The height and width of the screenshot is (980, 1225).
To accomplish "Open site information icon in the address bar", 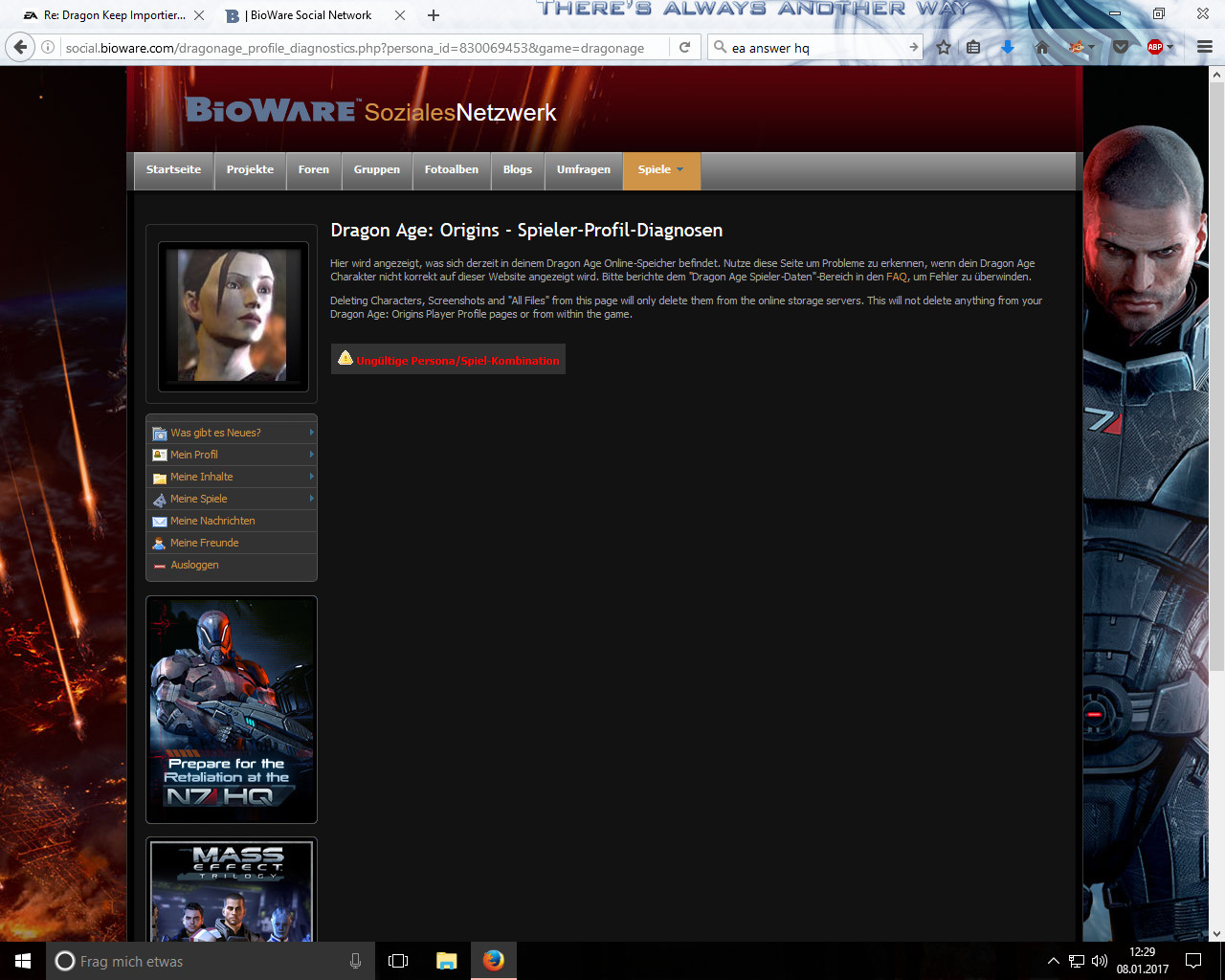I will pyautogui.click(x=47, y=48).
